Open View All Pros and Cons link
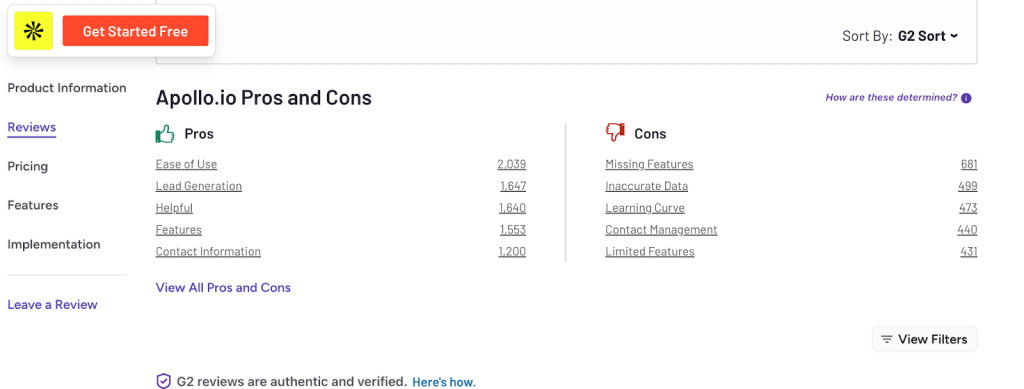Image resolution: width=1024 pixels, height=389 pixels. click(223, 288)
